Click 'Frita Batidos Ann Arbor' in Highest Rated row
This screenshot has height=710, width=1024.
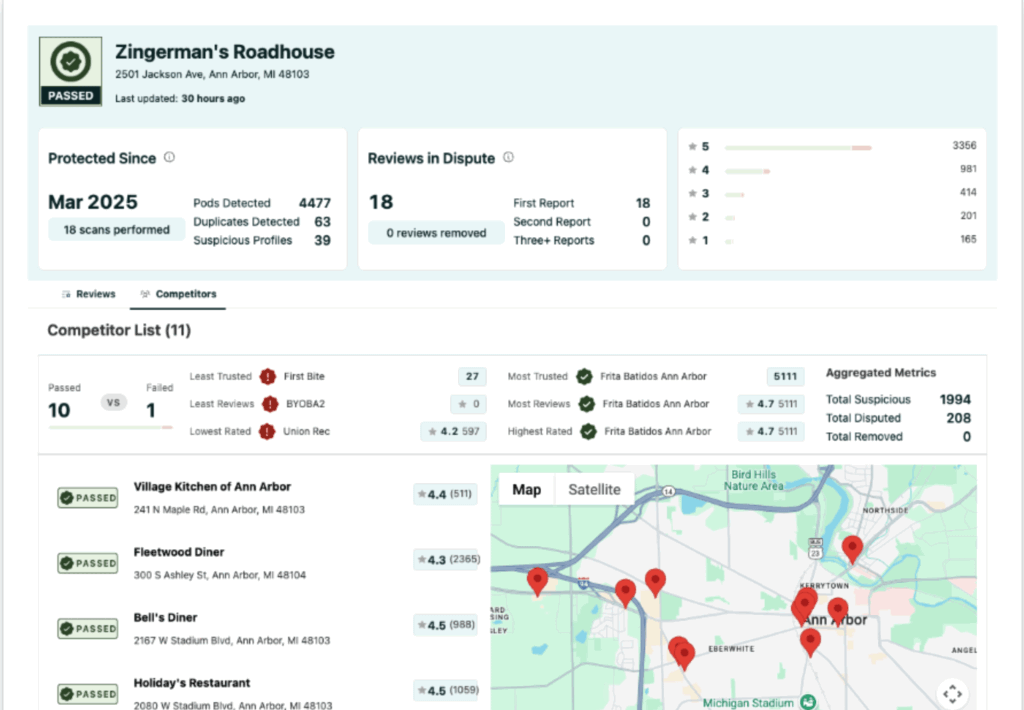click(658, 432)
